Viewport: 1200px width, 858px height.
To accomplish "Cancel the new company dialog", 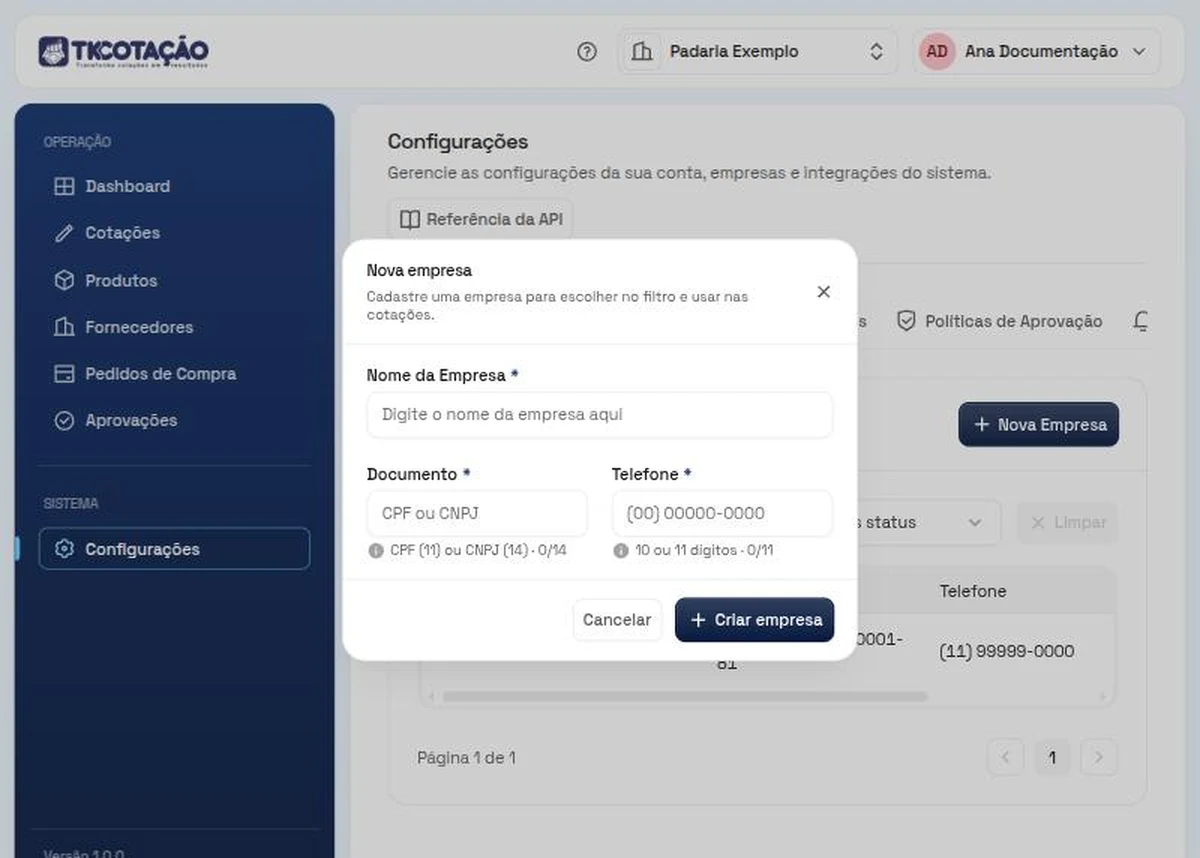I will (617, 620).
